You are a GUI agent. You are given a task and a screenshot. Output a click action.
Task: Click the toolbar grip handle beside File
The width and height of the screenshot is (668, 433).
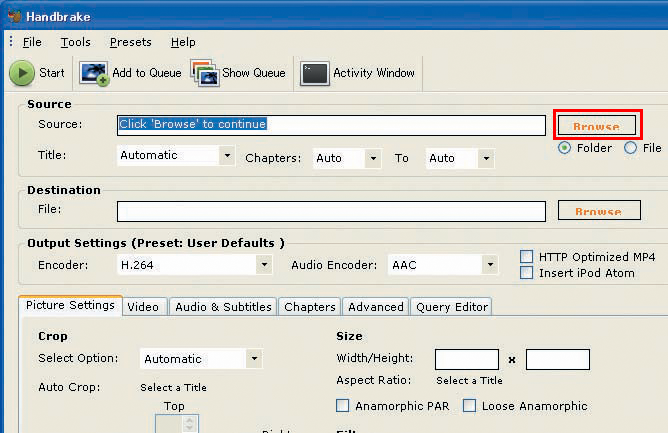point(11,41)
